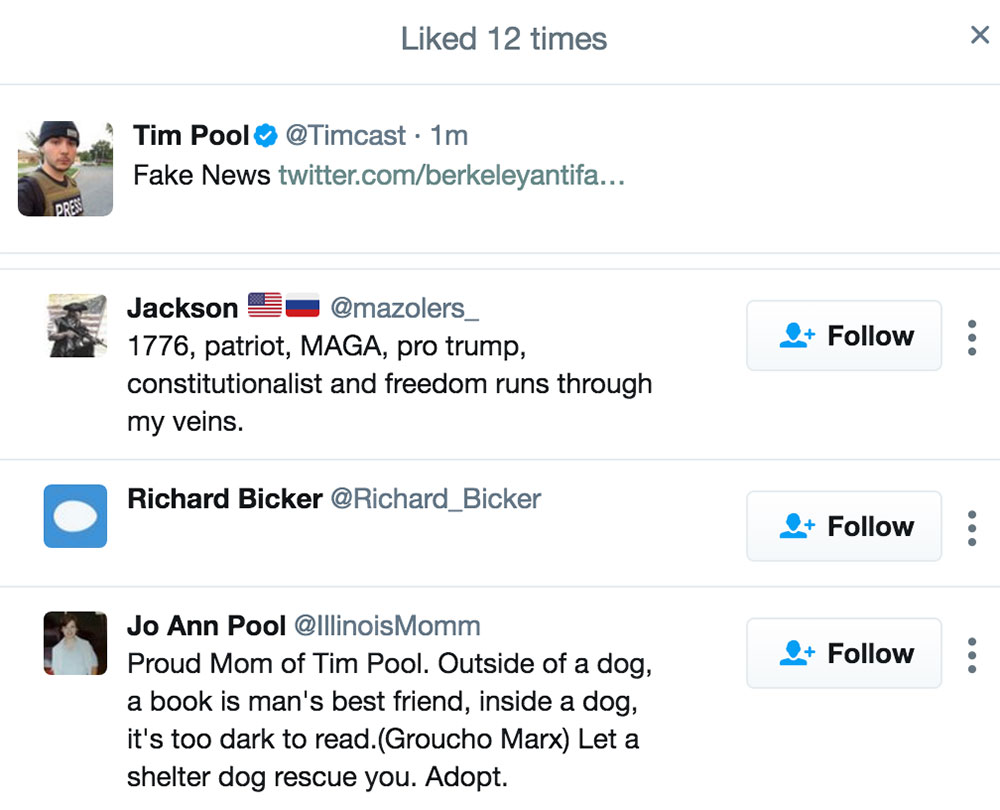Screen dimensions: 1000x810
Task: Click the @Timcast handle
Action: click(x=346, y=135)
